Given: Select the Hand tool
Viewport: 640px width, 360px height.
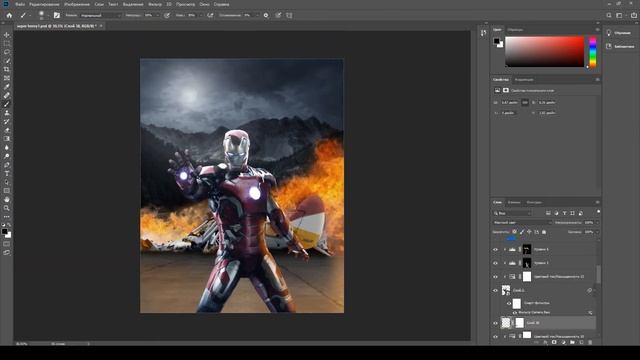Looking at the screenshot, I should (7, 200).
